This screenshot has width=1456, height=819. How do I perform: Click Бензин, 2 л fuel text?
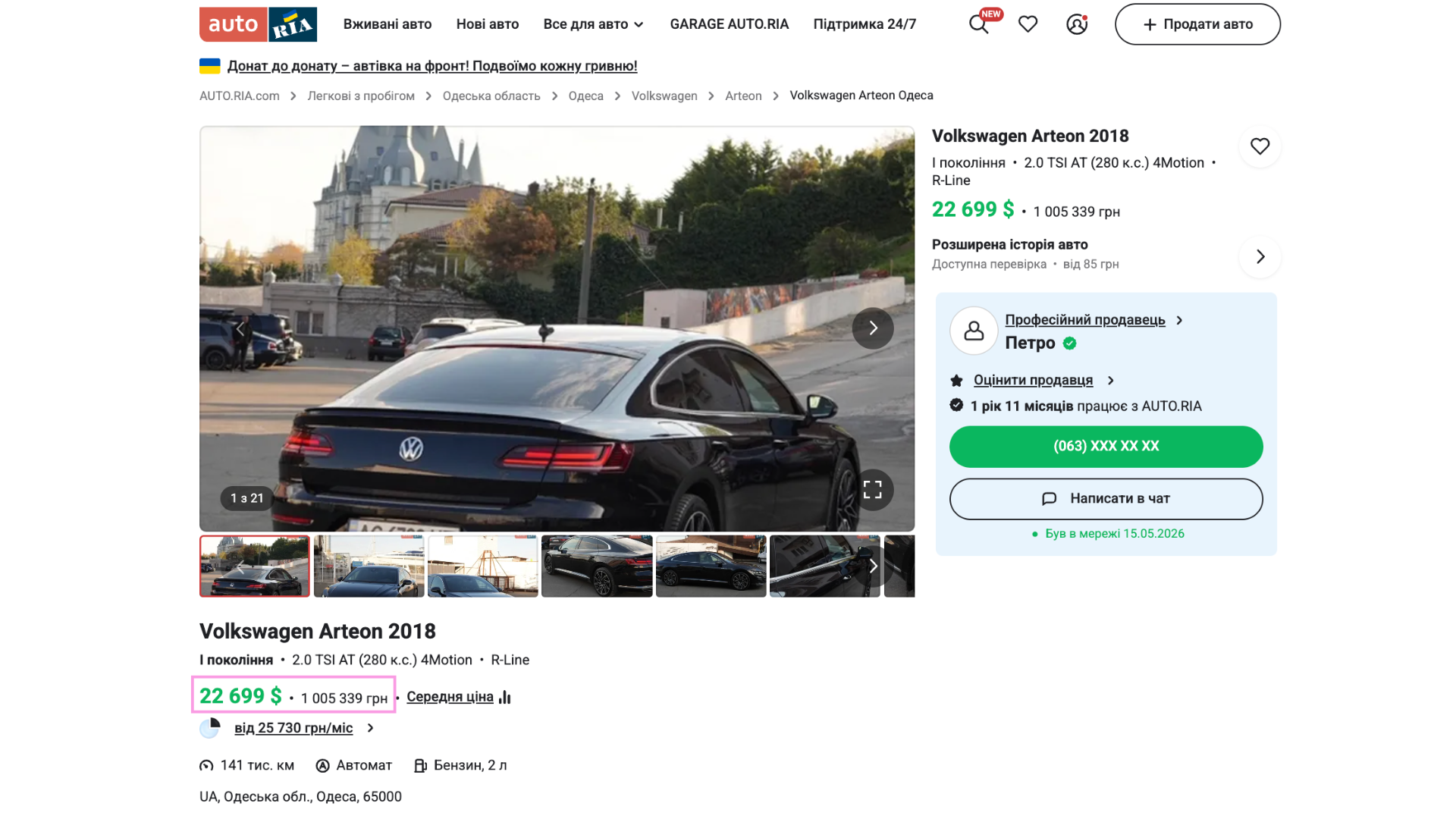[470, 766]
